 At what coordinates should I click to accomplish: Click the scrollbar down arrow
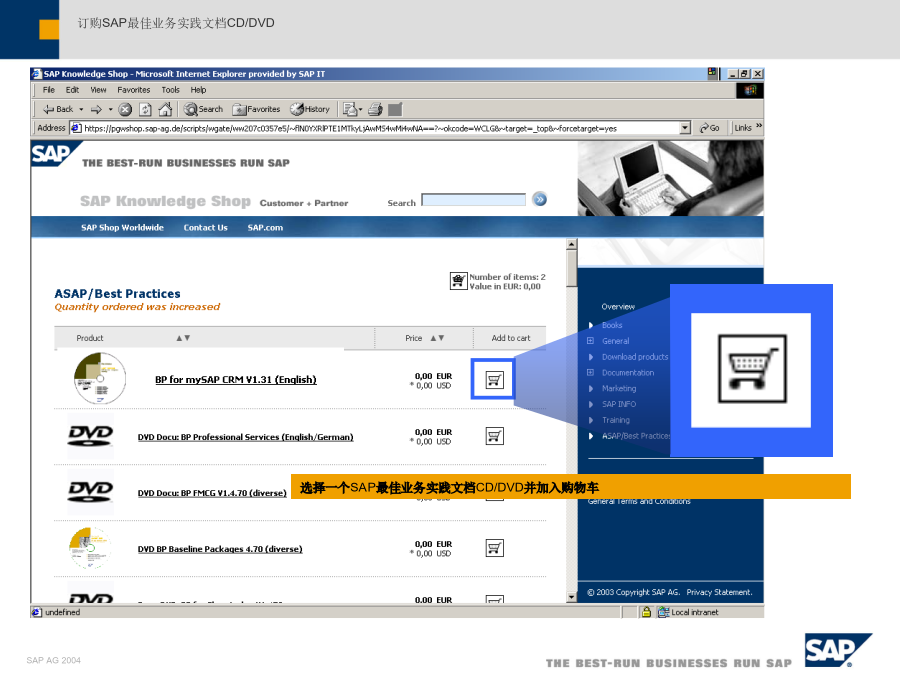click(571, 597)
